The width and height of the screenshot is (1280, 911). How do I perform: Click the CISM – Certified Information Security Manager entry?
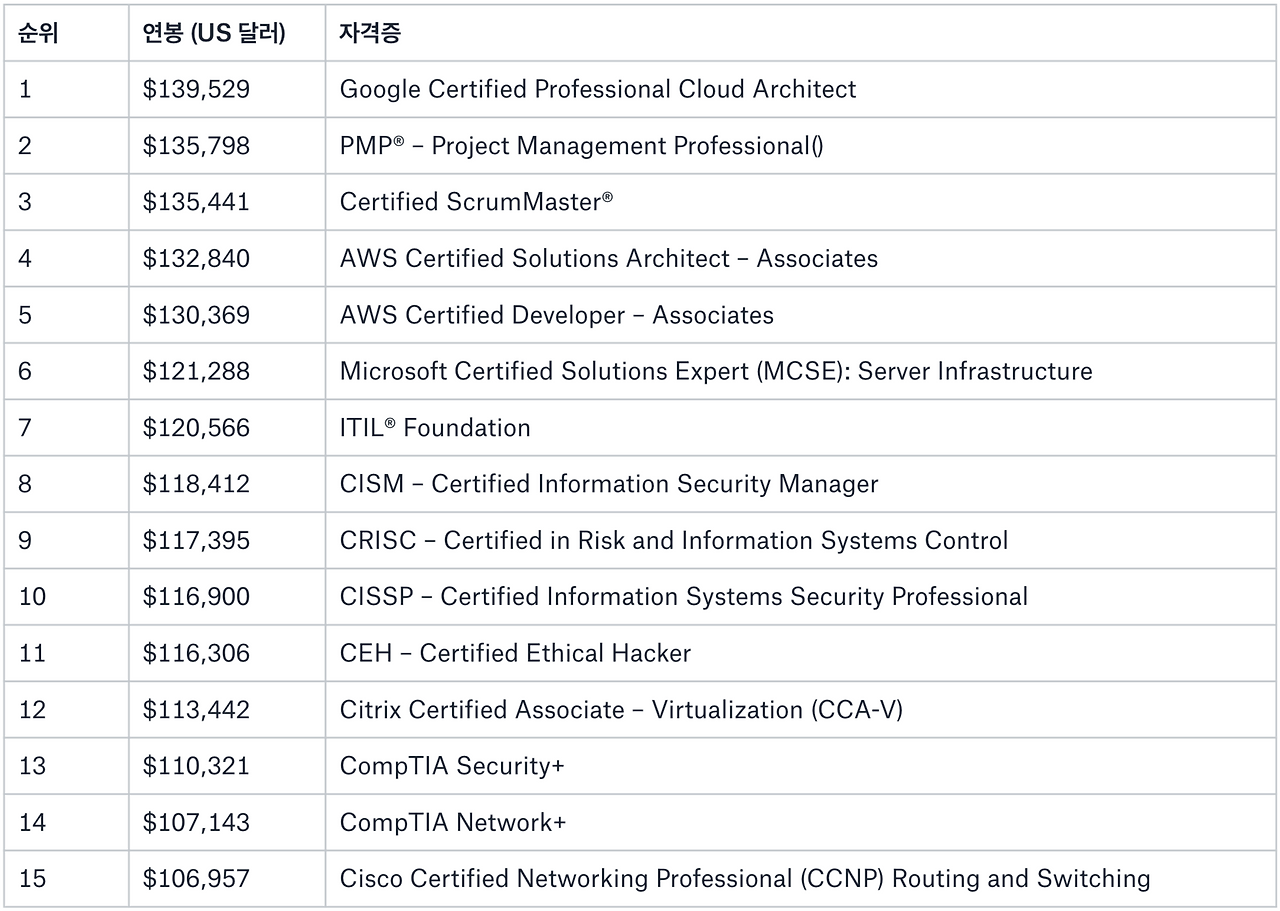tap(608, 484)
